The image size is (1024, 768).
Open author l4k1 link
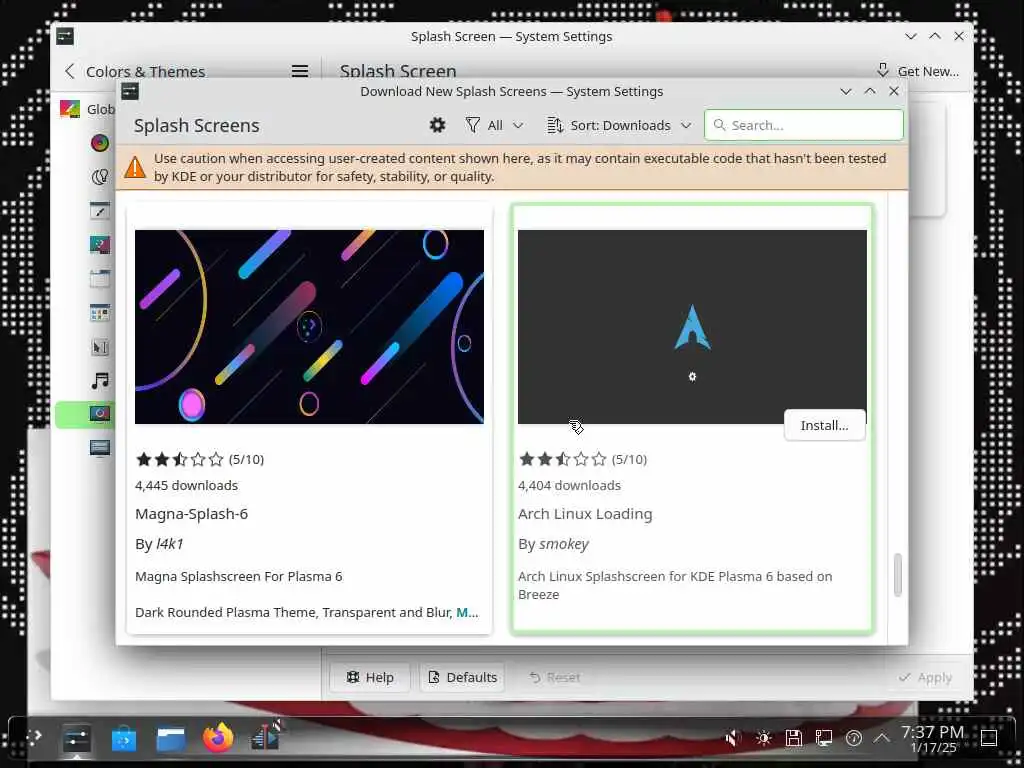tap(170, 543)
